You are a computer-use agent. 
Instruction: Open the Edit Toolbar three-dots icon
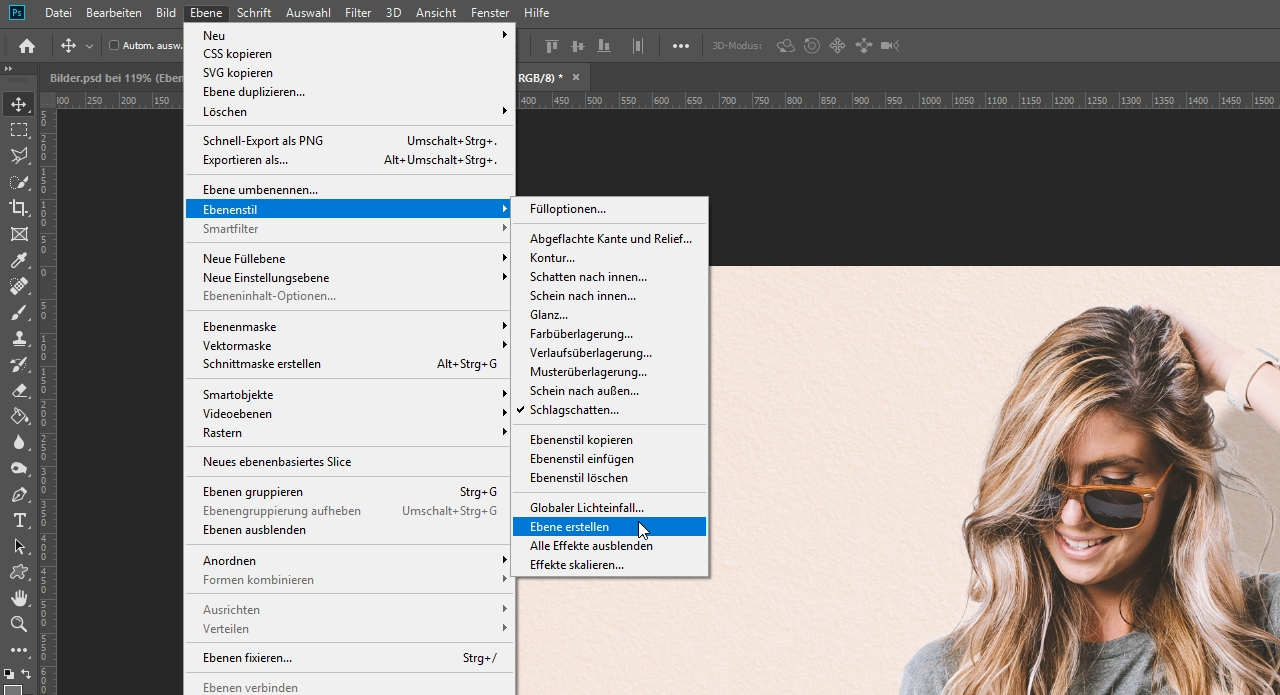tap(19, 650)
